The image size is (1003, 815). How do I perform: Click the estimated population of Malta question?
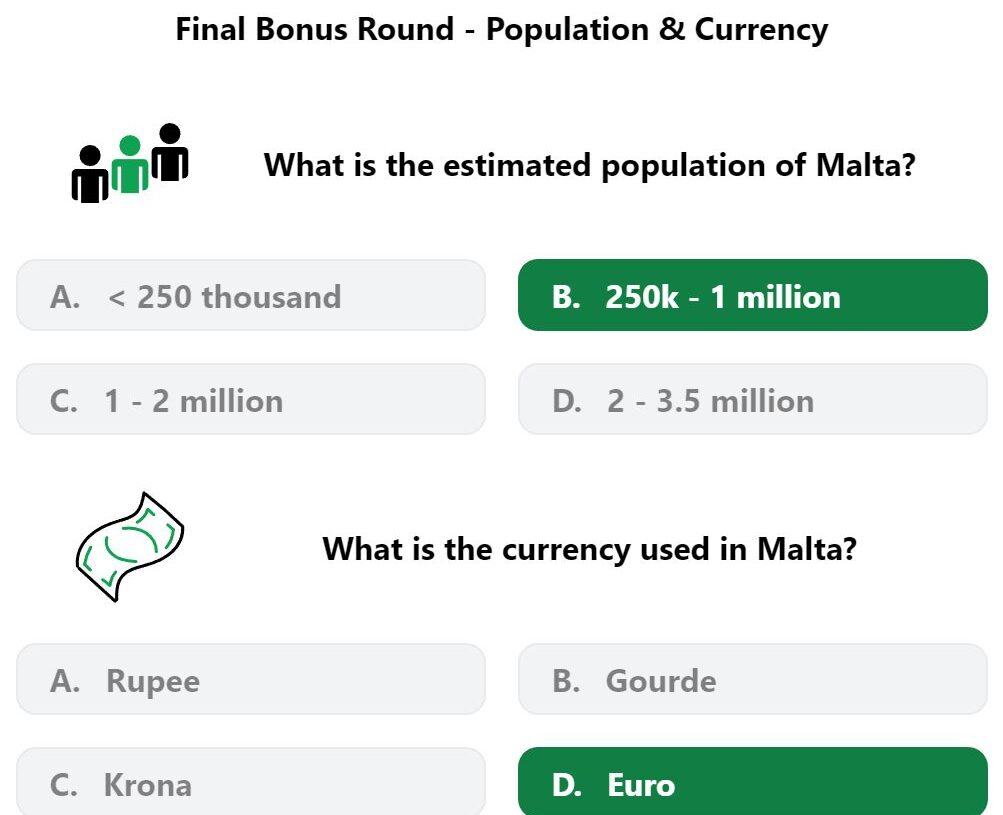tap(590, 165)
